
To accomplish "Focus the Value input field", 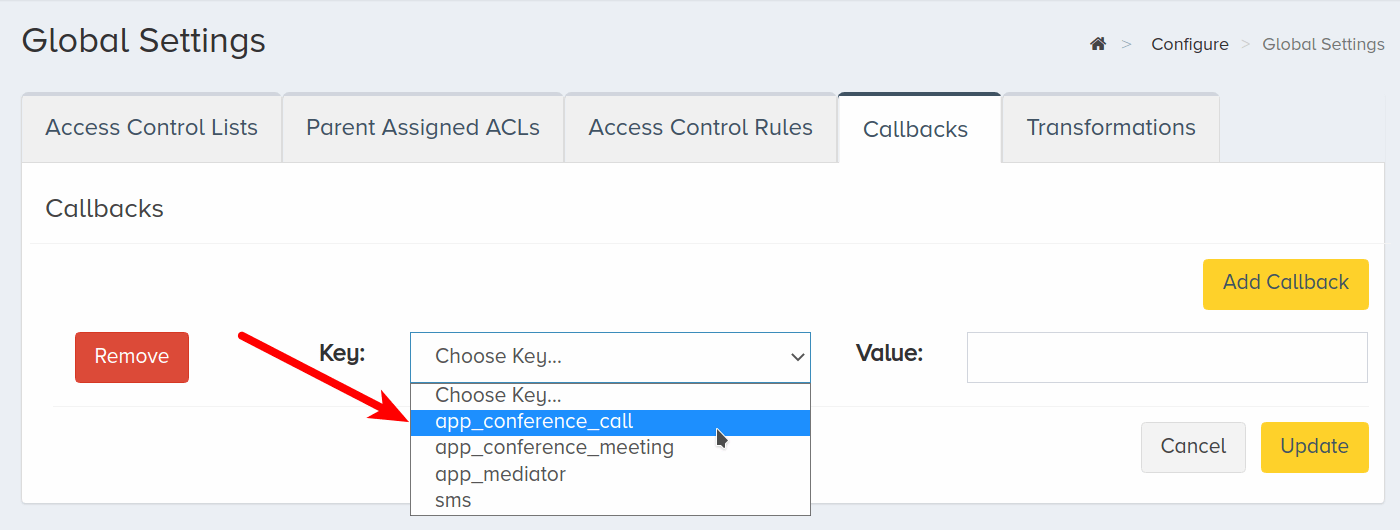I will pyautogui.click(x=1167, y=357).
